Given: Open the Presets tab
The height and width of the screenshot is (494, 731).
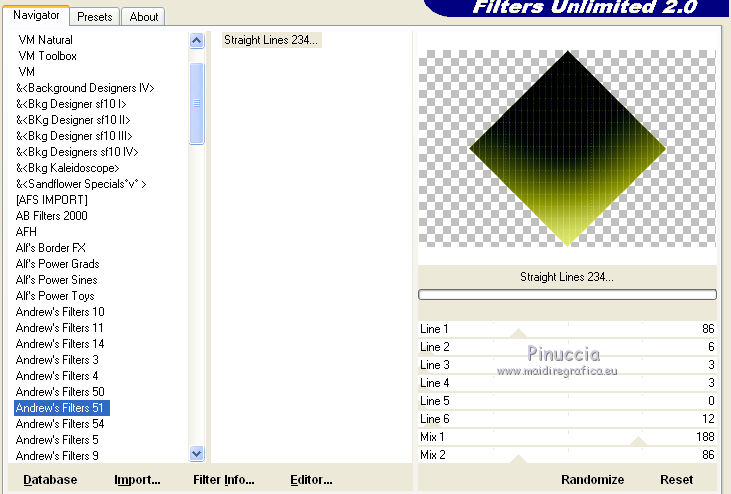Looking at the screenshot, I should point(95,17).
